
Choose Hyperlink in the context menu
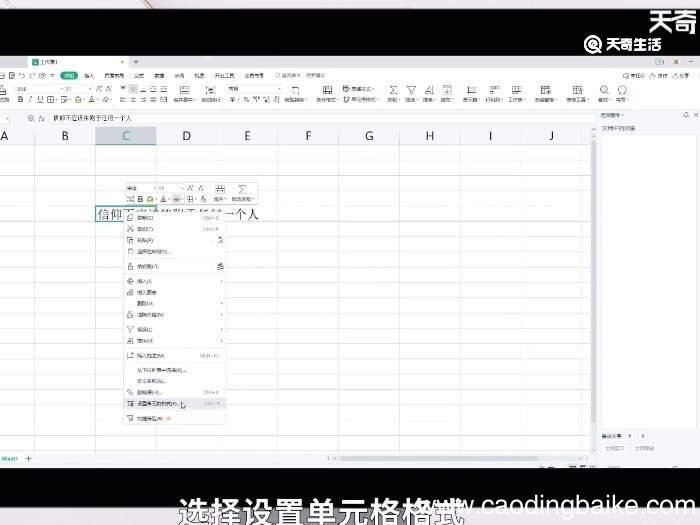[175, 392]
